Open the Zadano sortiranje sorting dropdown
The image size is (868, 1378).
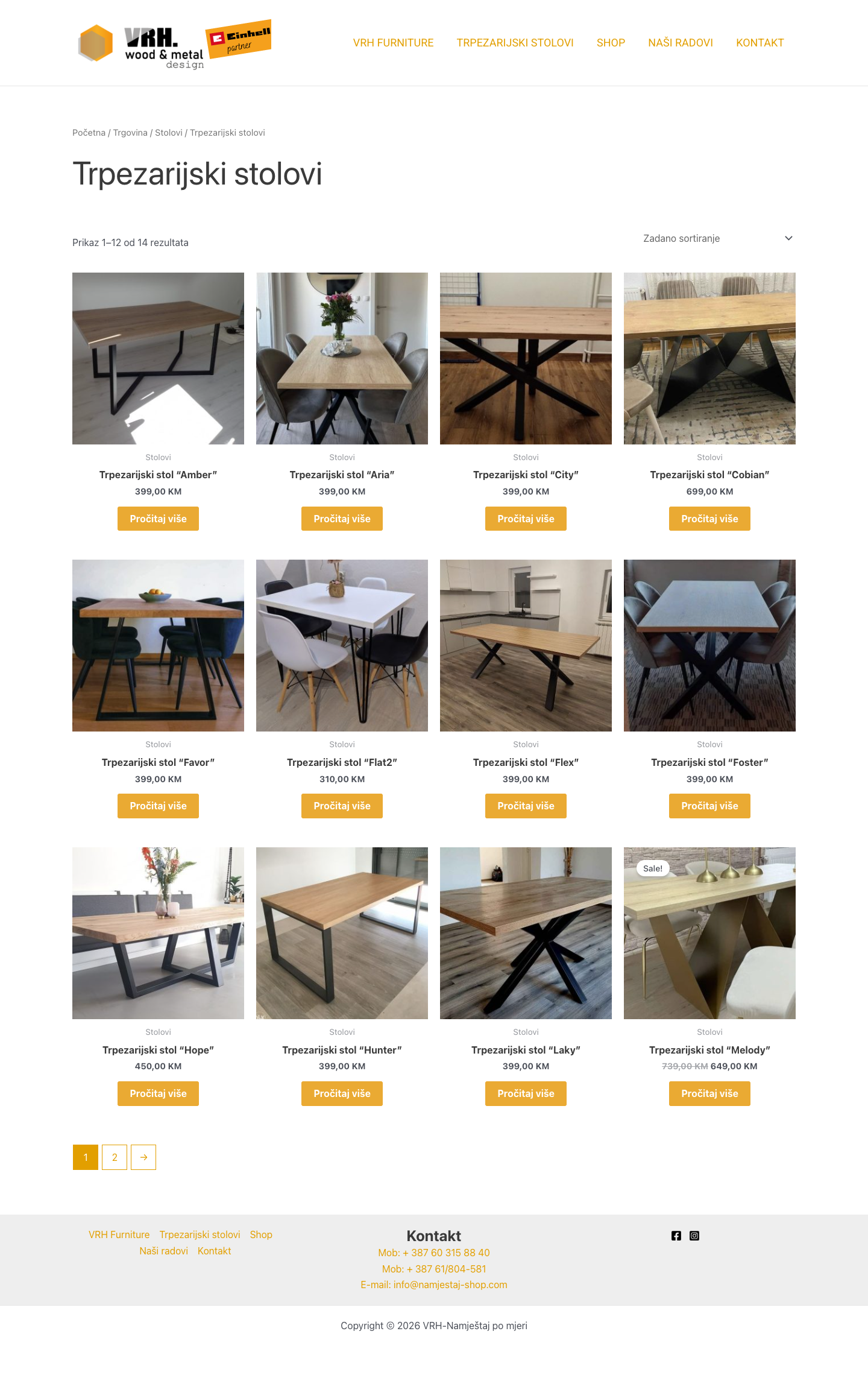pos(717,238)
